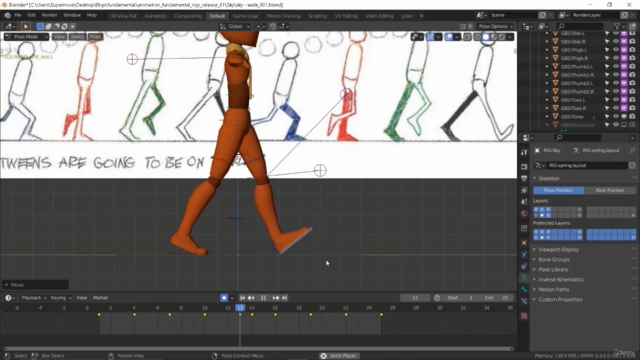This screenshot has height=360, width=640.
Task: Hide GEO-Thumb2.L with eye icon
Action: [616, 83]
